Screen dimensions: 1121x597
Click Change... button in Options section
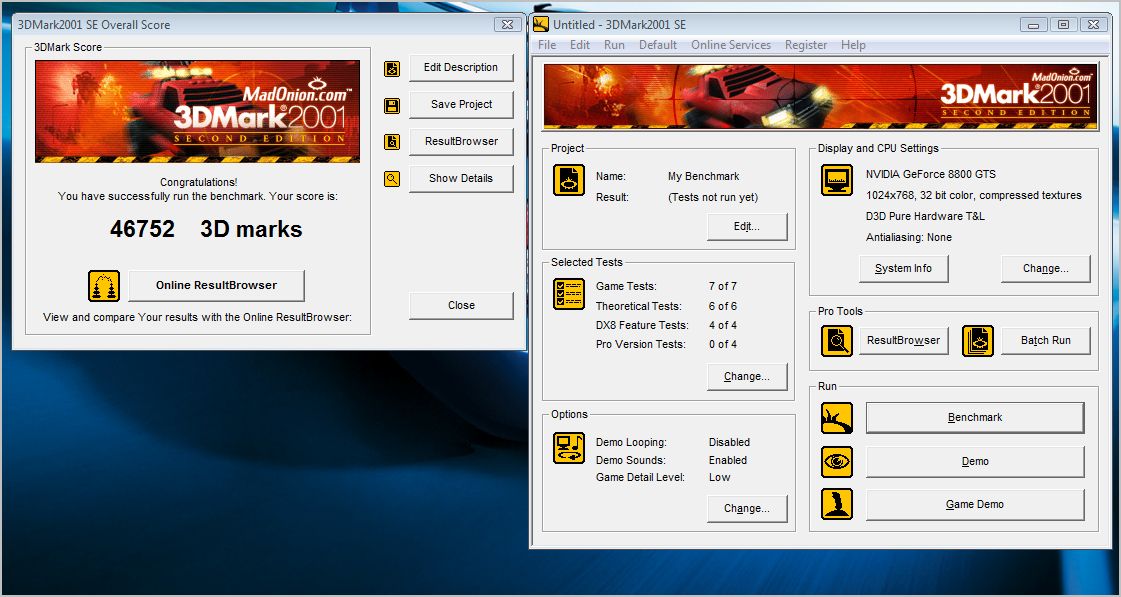[x=747, y=509]
